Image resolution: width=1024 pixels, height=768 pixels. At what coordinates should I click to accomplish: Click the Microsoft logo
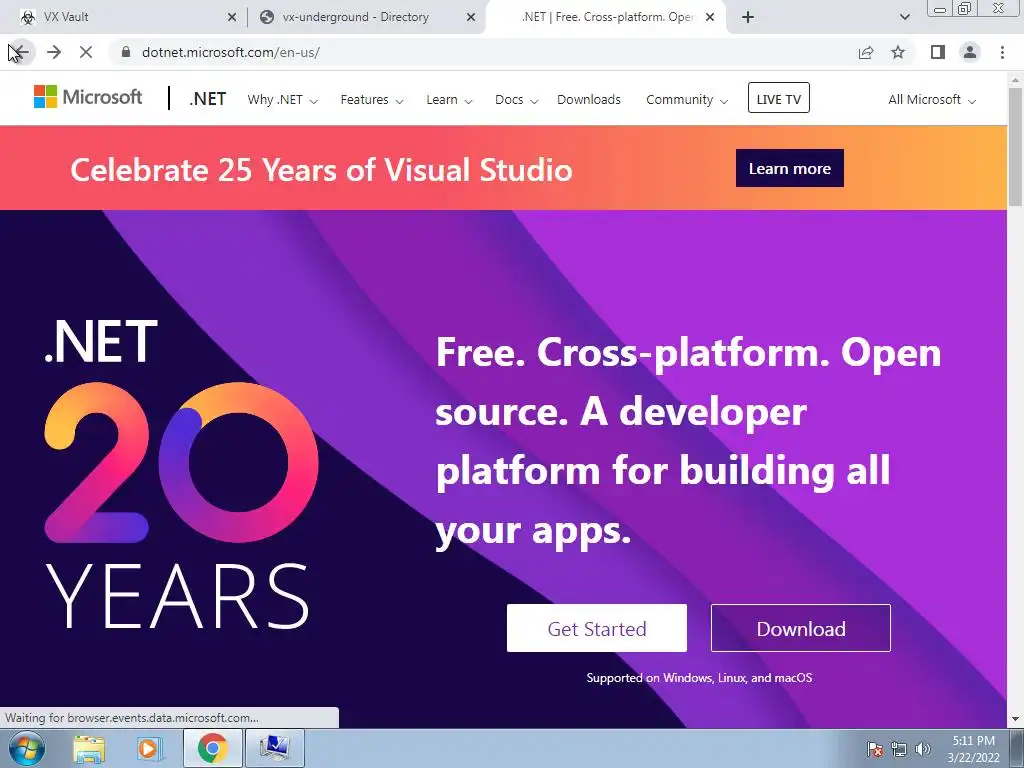[x=88, y=97]
